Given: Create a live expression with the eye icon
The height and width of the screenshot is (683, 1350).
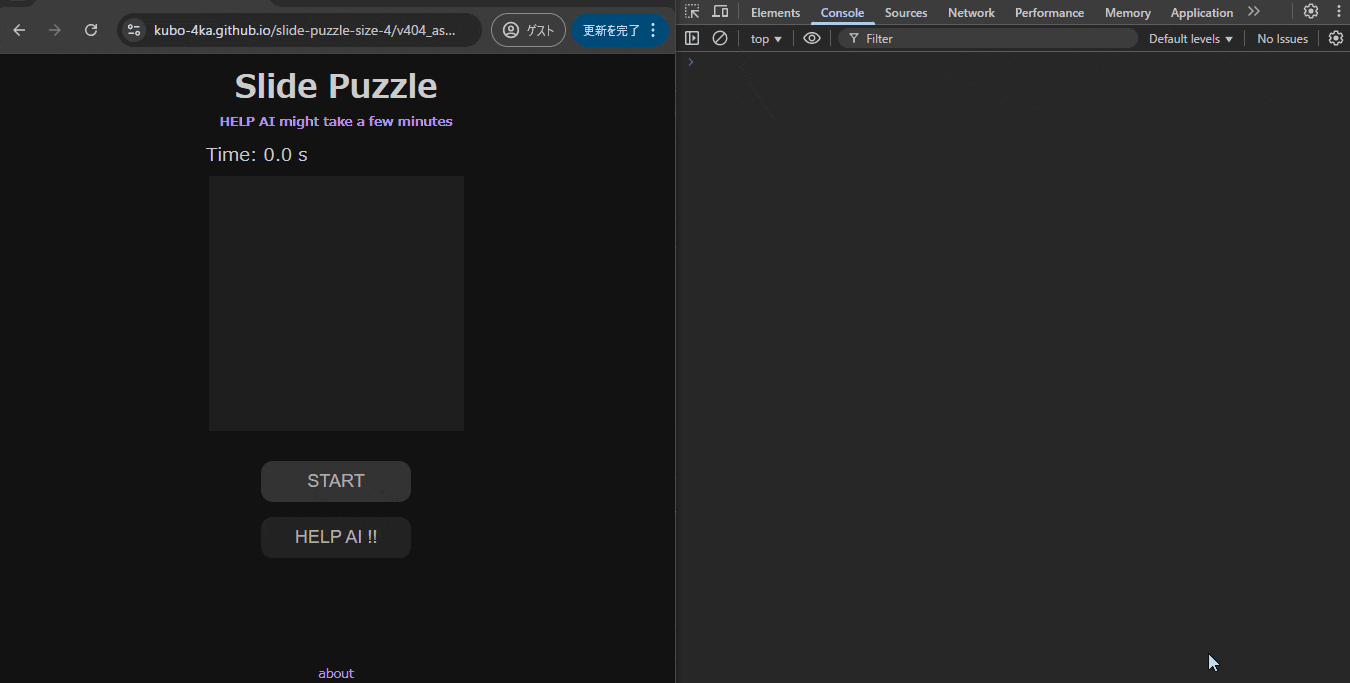Looking at the screenshot, I should [x=812, y=38].
